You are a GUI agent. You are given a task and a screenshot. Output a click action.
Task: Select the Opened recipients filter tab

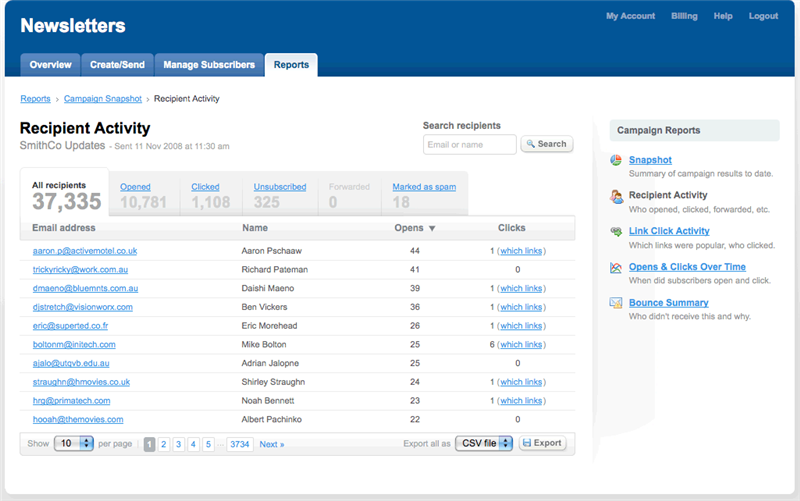pos(135,187)
